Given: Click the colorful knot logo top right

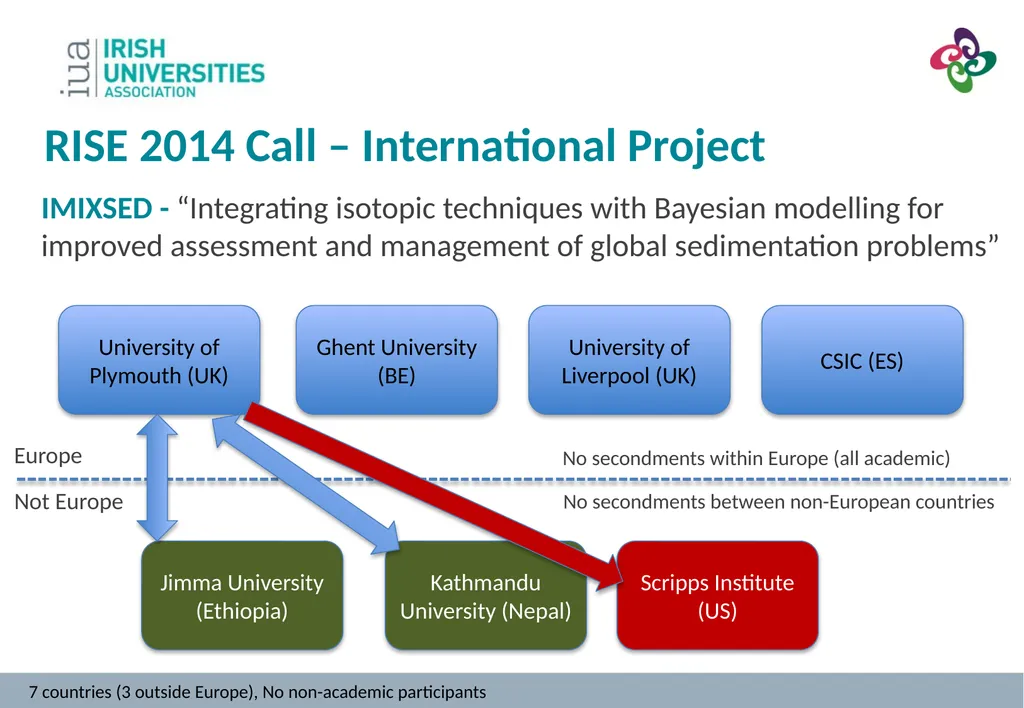Looking at the screenshot, I should point(963,59).
